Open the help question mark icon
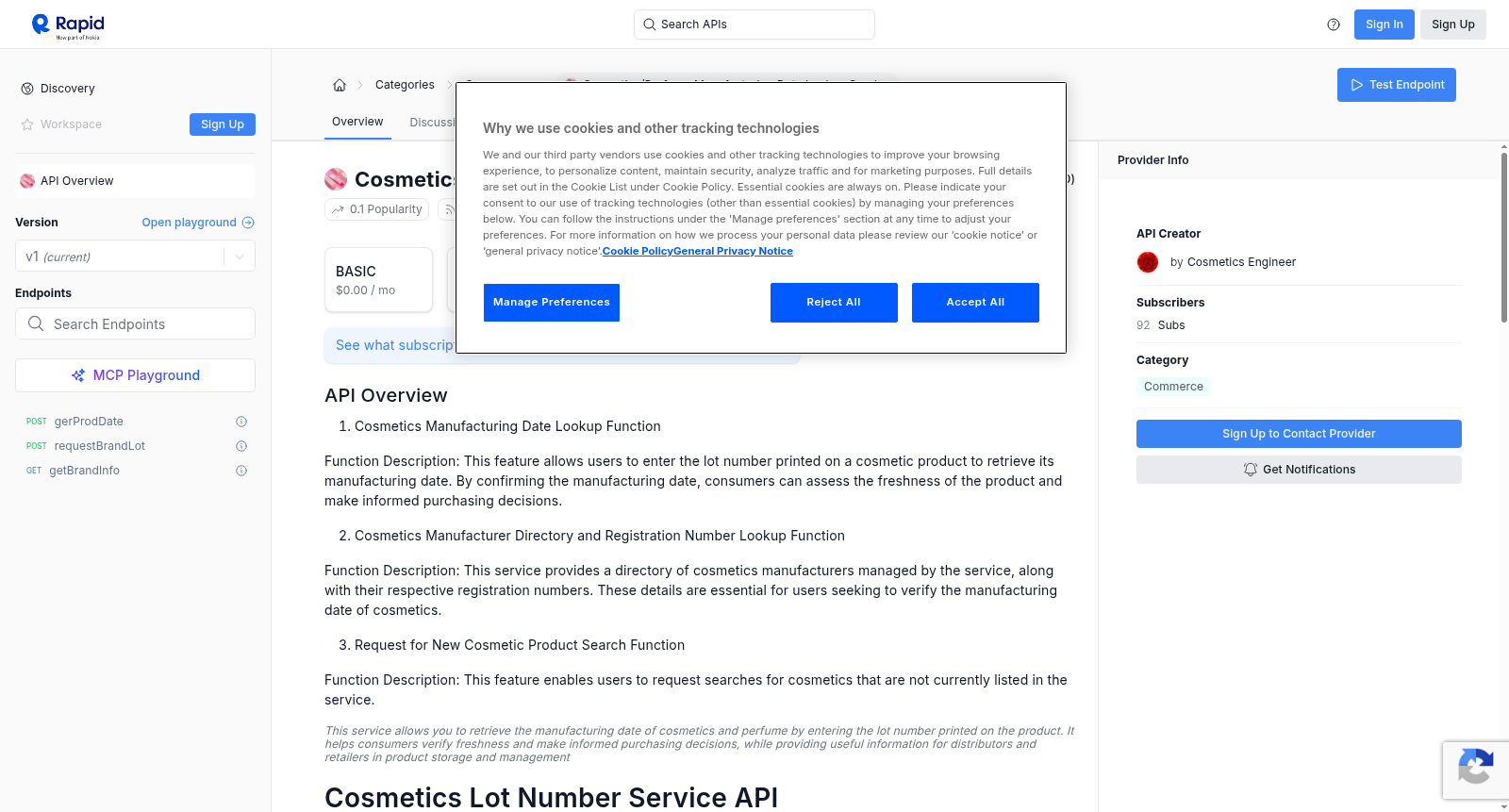The height and width of the screenshot is (812, 1509). (x=1334, y=25)
